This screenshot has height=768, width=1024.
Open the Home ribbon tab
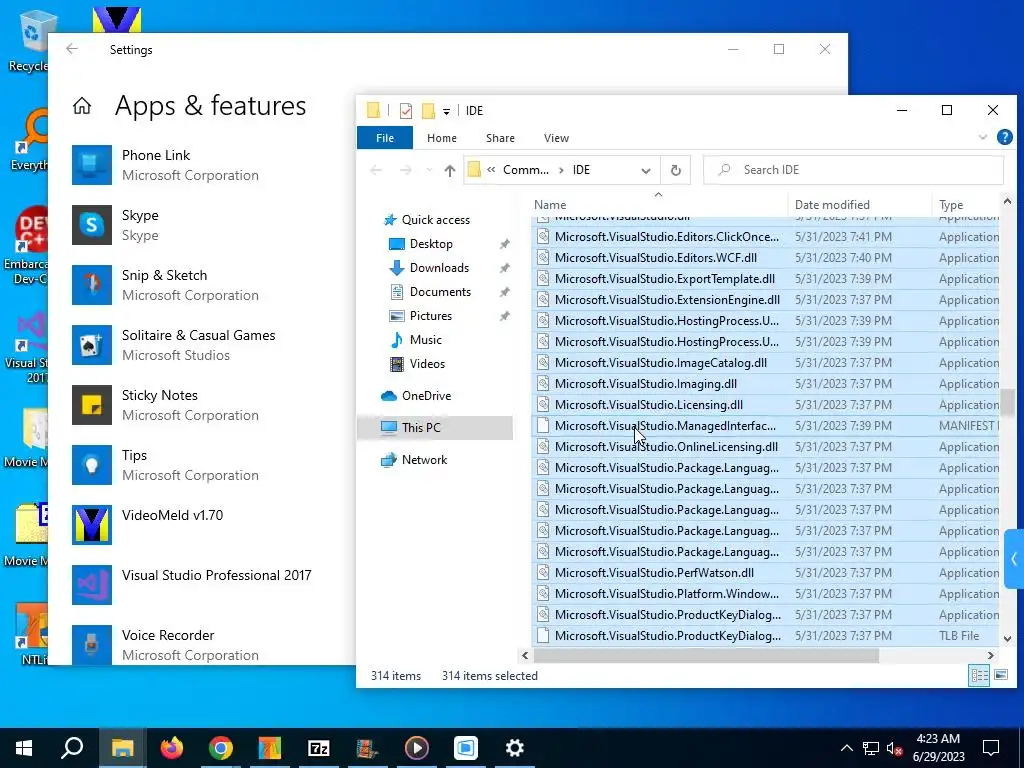coord(441,138)
